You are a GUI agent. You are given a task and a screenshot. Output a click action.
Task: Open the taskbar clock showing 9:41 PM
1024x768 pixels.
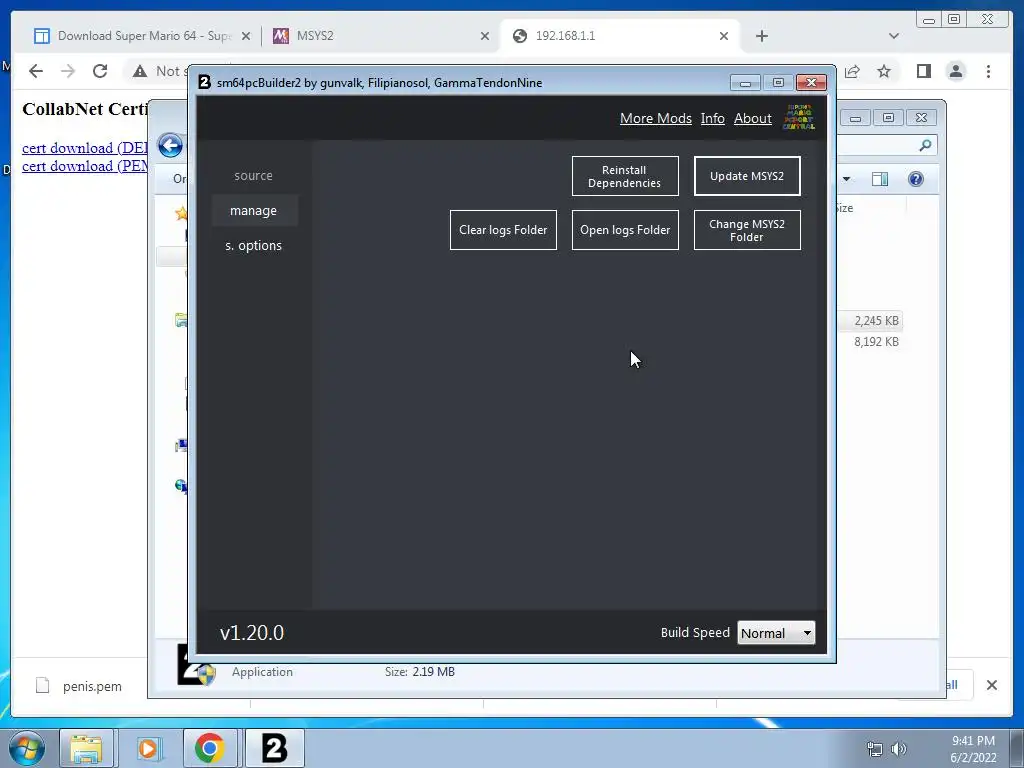coord(973,749)
